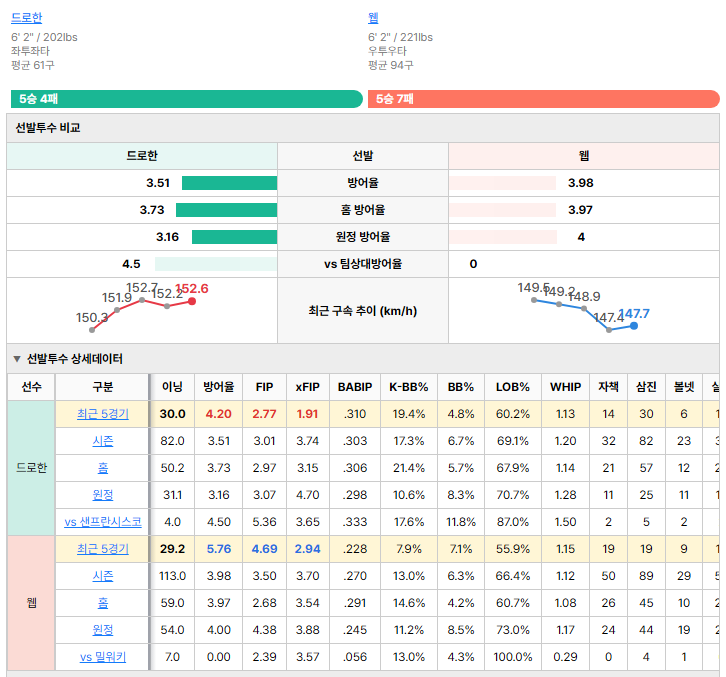Click the 최근 구속 추이 (km/h) label
This screenshot has width=726, height=677.
363,311
